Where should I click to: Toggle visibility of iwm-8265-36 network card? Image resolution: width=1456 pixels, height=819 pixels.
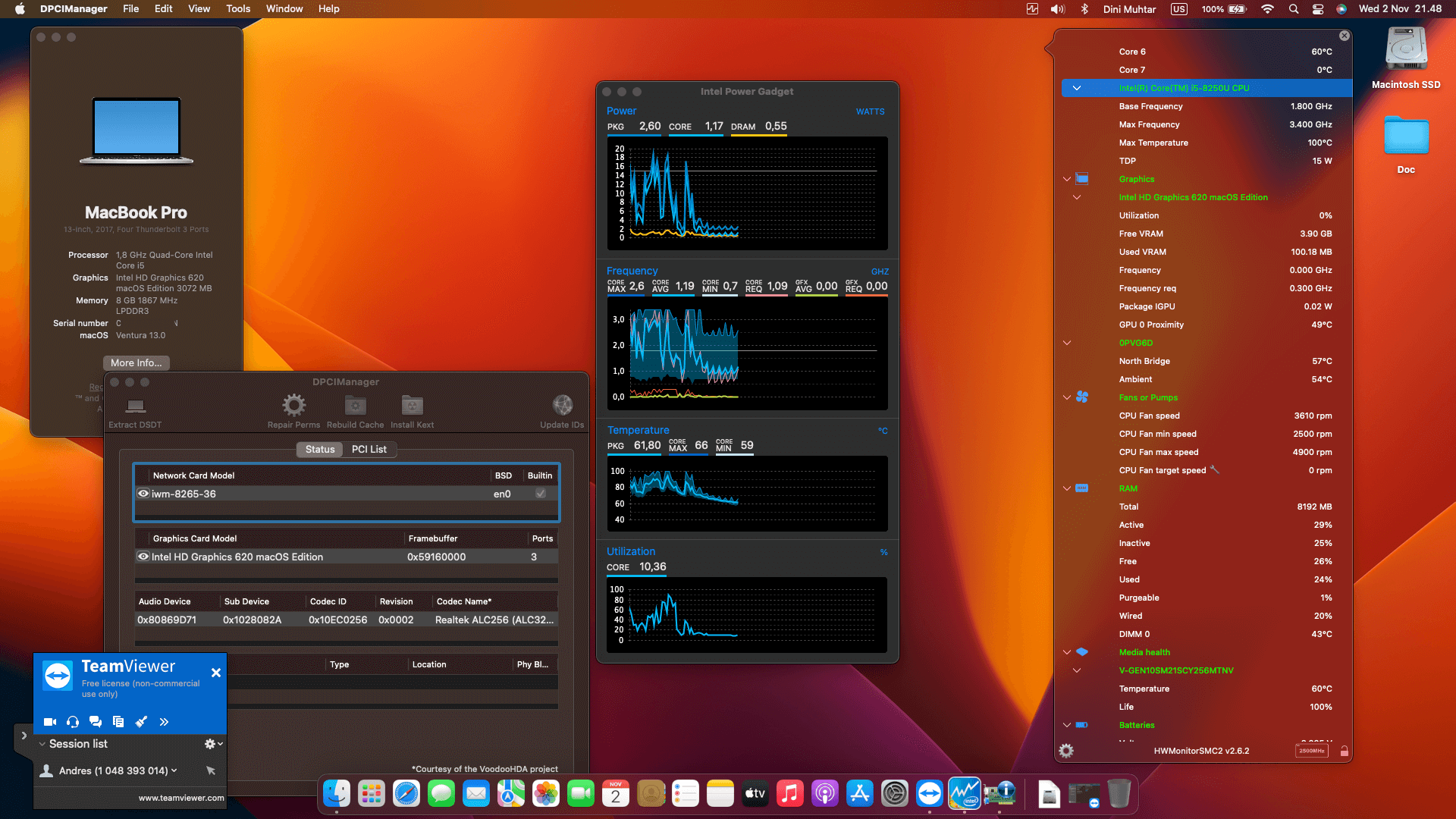(x=143, y=494)
